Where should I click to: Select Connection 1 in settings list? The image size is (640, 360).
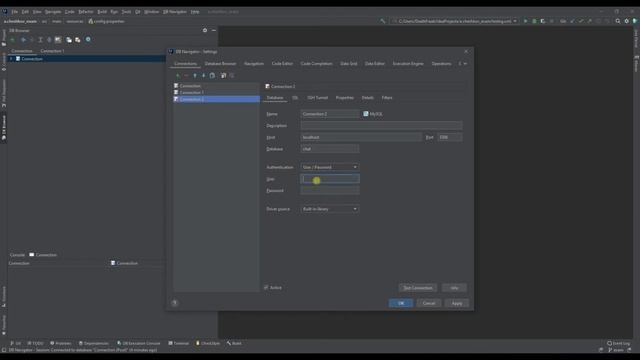tap(216, 92)
